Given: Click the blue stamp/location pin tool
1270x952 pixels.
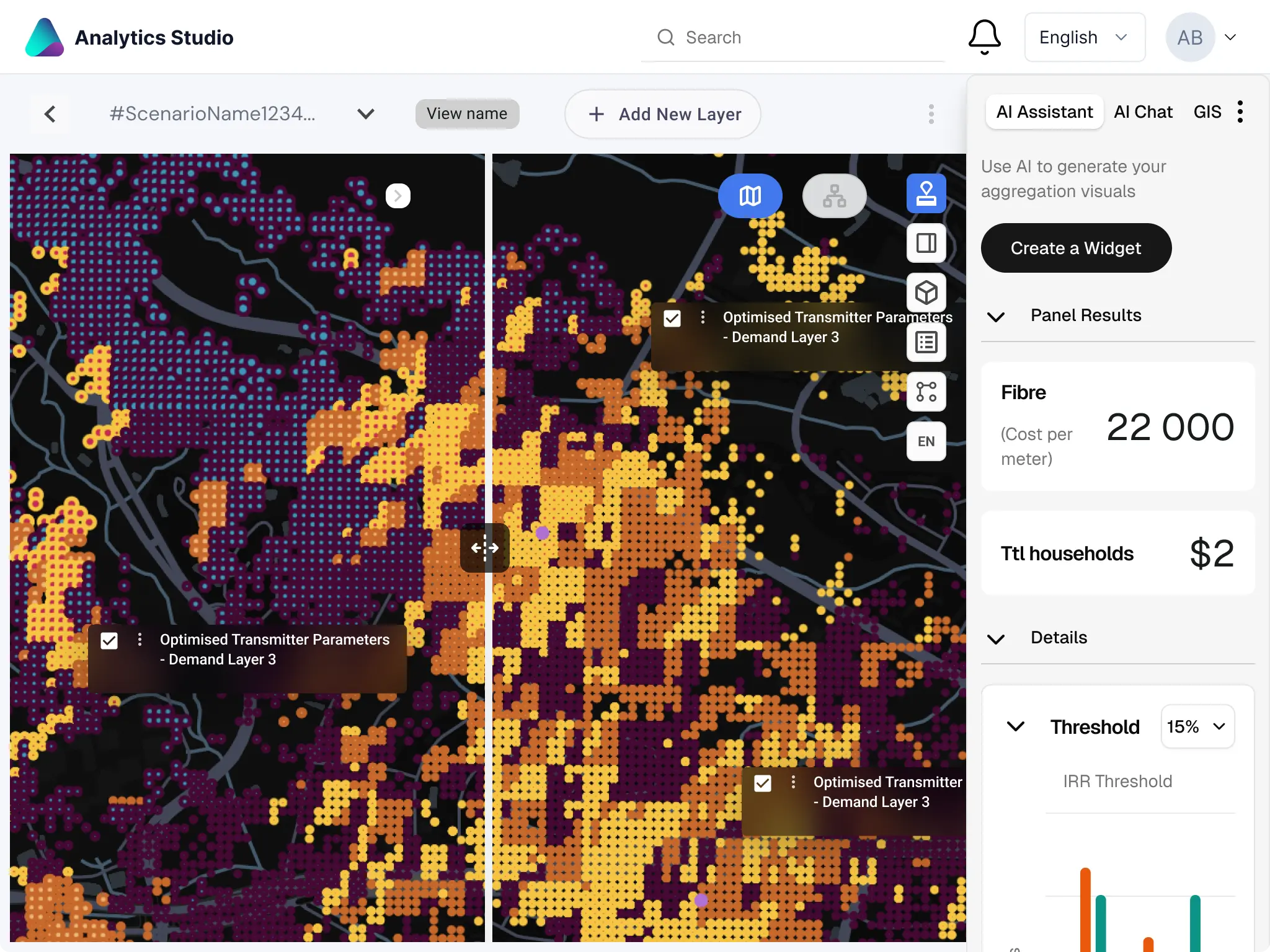Looking at the screenshot, I should click(x=926, y=193).
